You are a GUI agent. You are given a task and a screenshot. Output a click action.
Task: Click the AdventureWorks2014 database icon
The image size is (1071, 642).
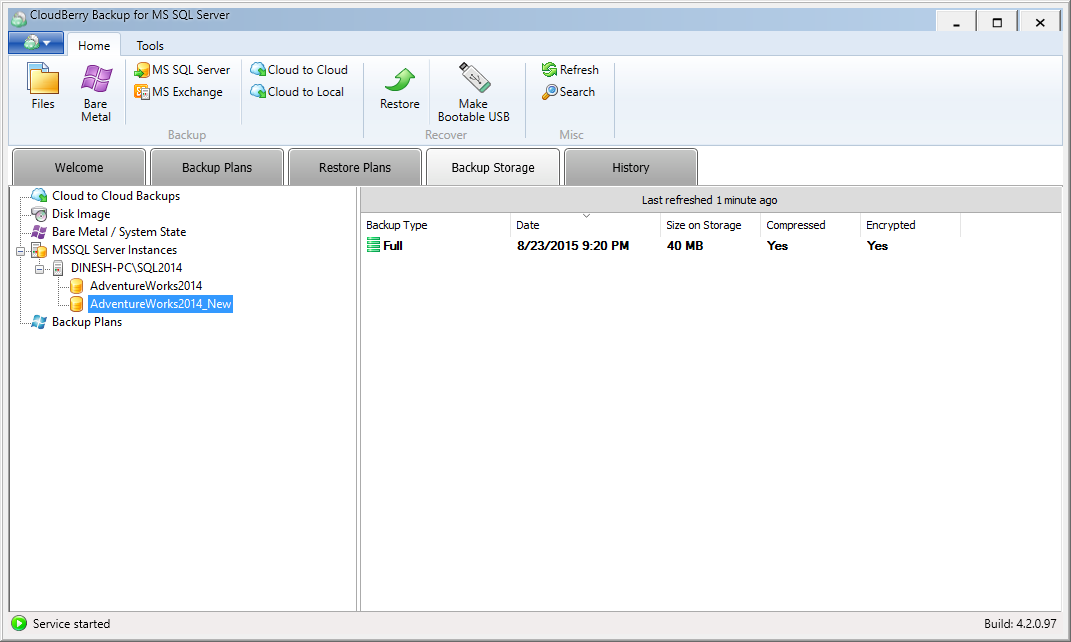[x=76, y=285]
